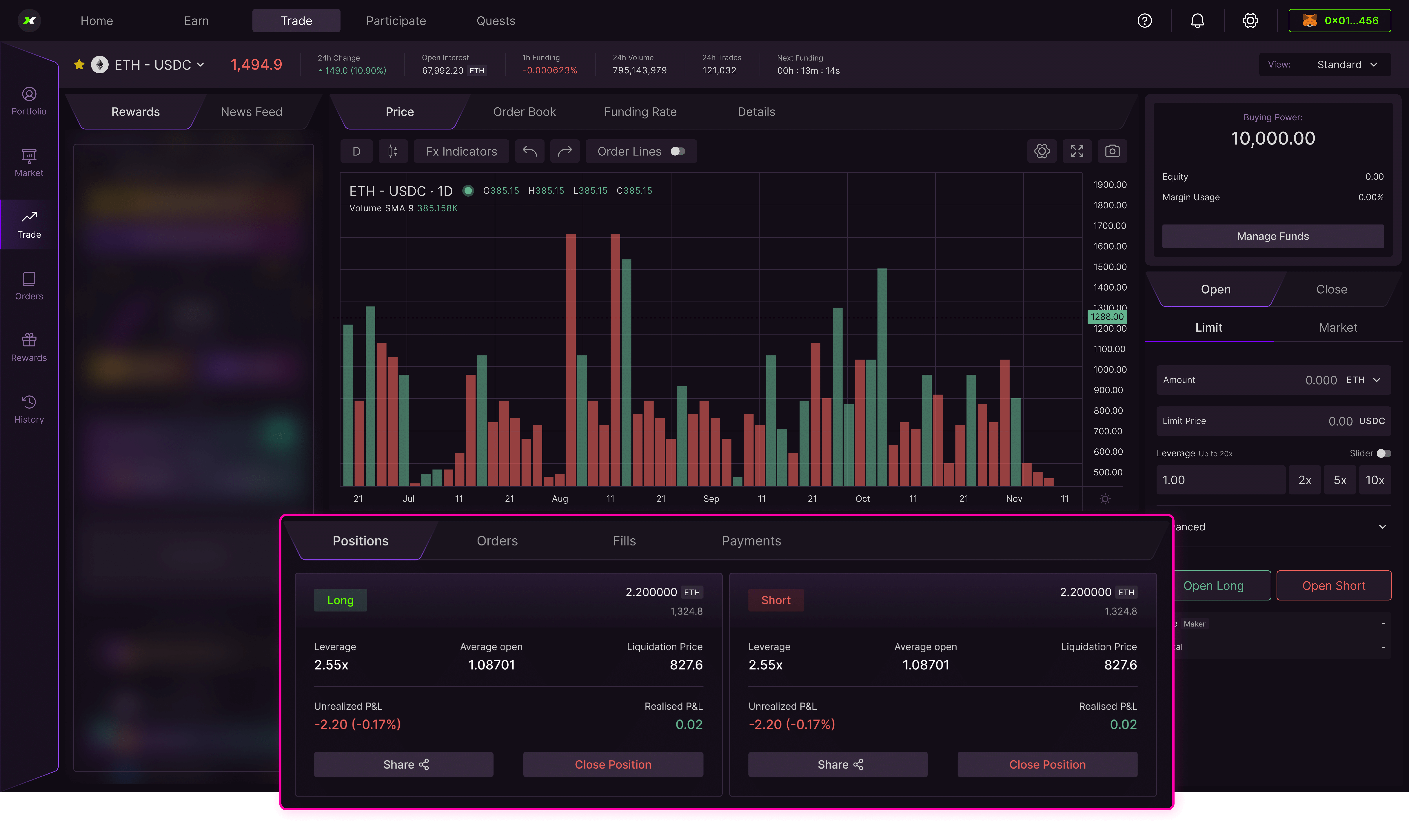Switch to News Feed tab
1409x840 pixels.
251,112
